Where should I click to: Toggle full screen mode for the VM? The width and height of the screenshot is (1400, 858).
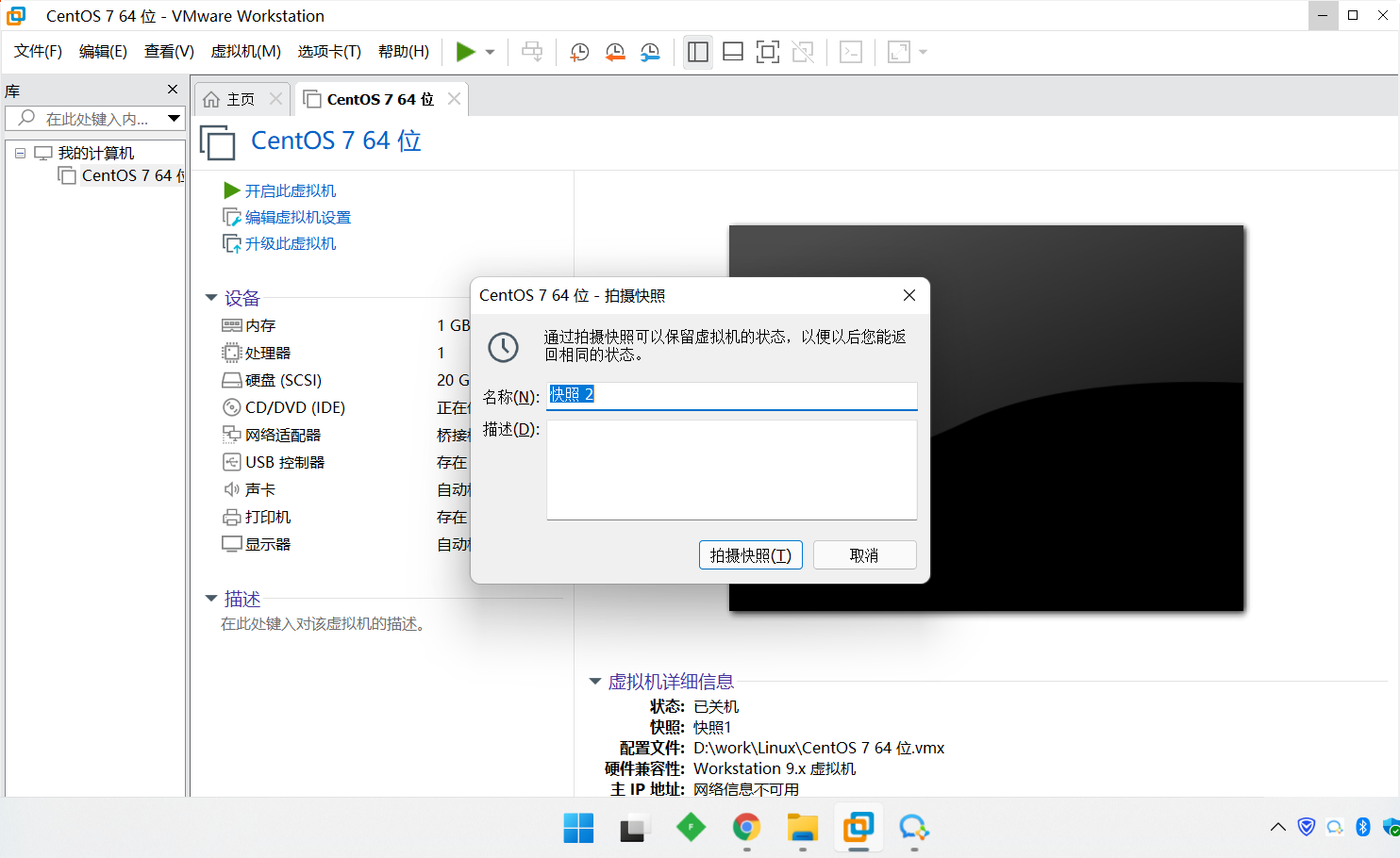pyautogui.click(x=768, y=52)
